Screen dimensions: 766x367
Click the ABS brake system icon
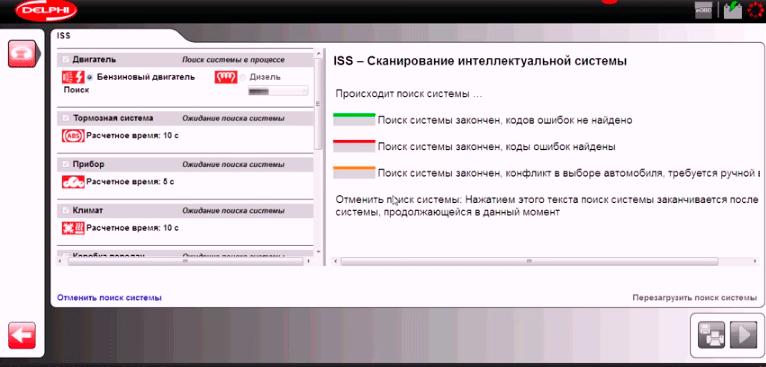73,135
